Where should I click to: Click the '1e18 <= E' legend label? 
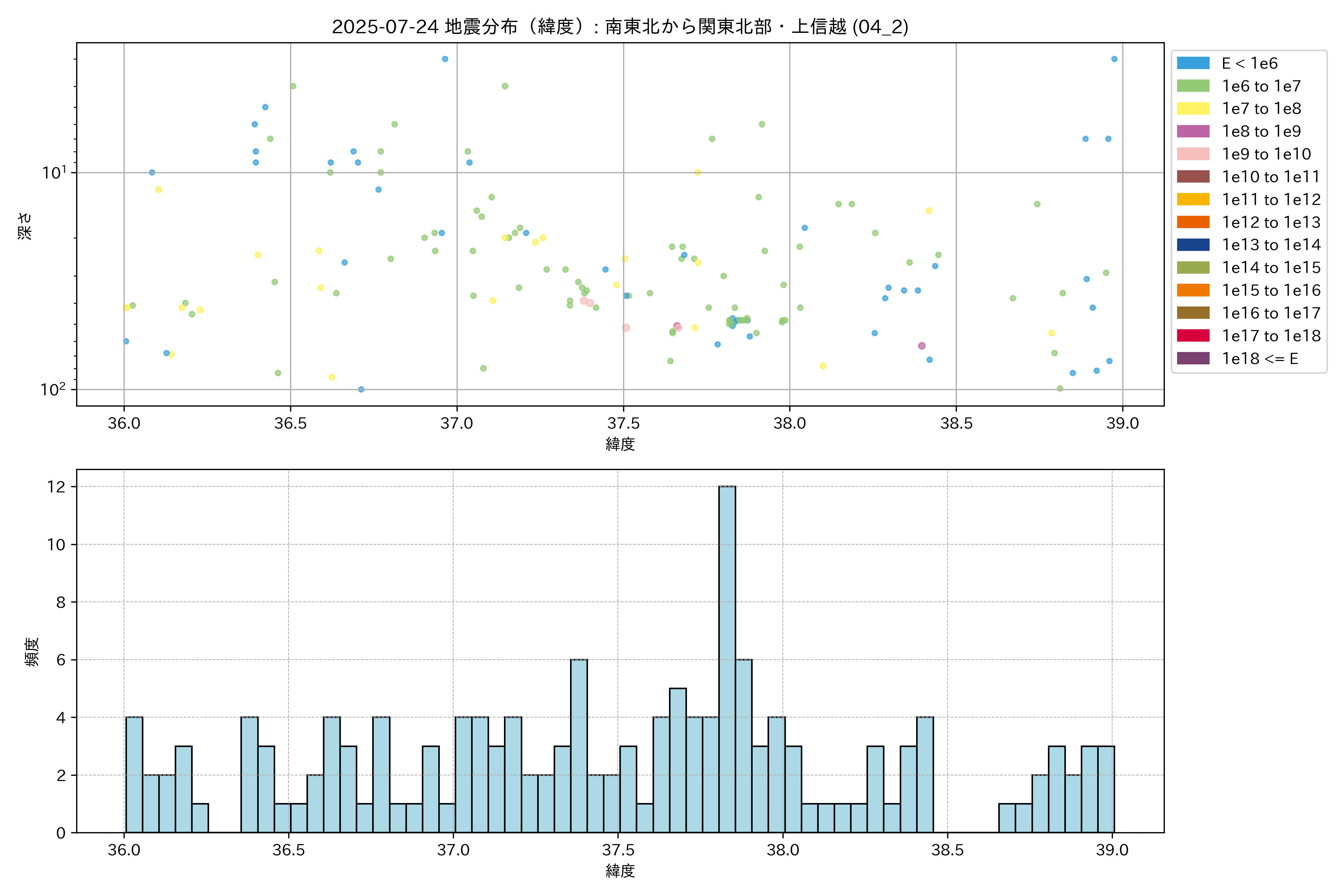tap(1260, 358)
